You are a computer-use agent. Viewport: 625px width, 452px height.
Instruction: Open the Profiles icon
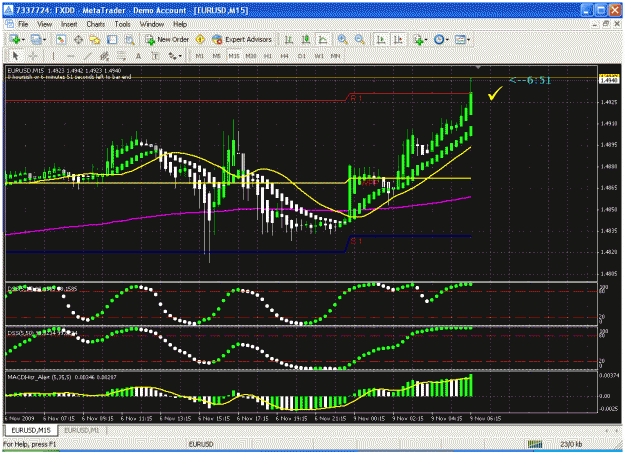pos(36,39)
